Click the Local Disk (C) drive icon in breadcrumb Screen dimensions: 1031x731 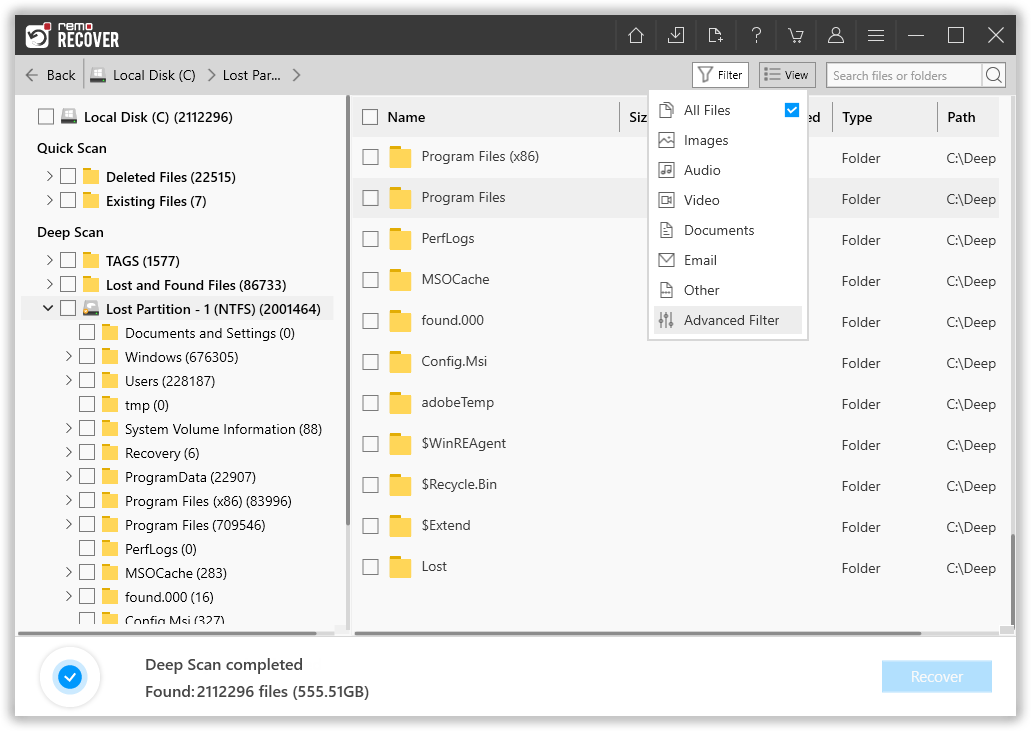(98, 75)
